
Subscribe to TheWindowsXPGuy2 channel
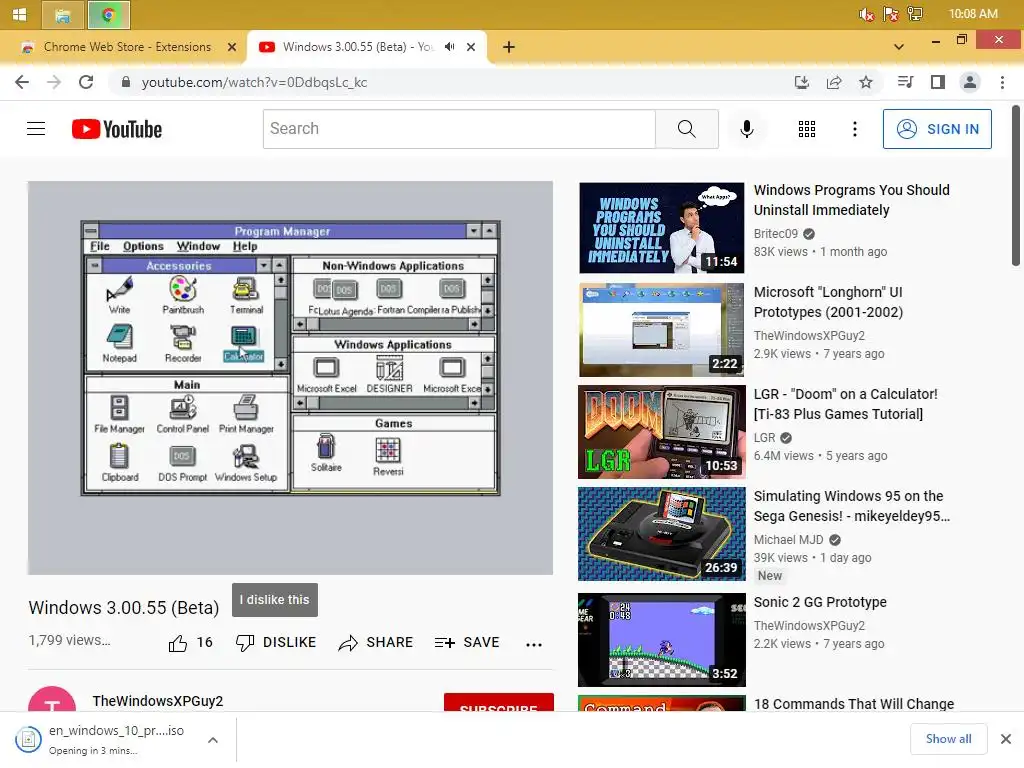(x=498, y=703)
